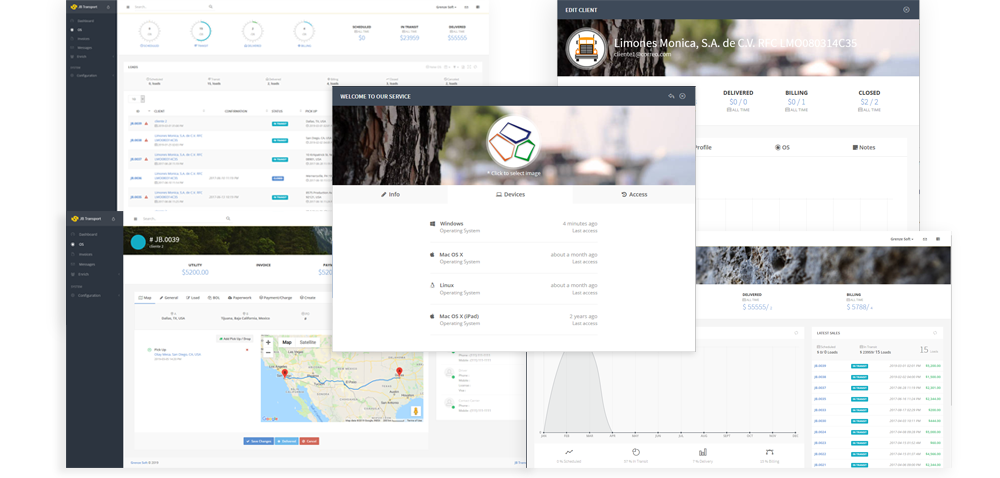1000x478 pixels.
Task: Click refresh icon on Latest Sales panel
Action: click(934, 333)
